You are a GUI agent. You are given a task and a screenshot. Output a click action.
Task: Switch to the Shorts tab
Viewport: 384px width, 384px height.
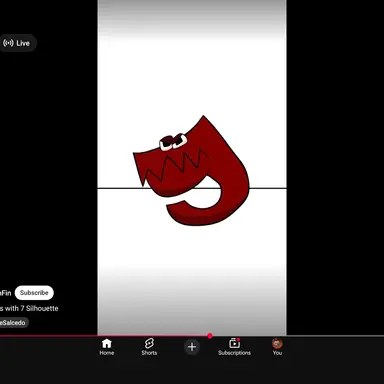click(149, 347)
